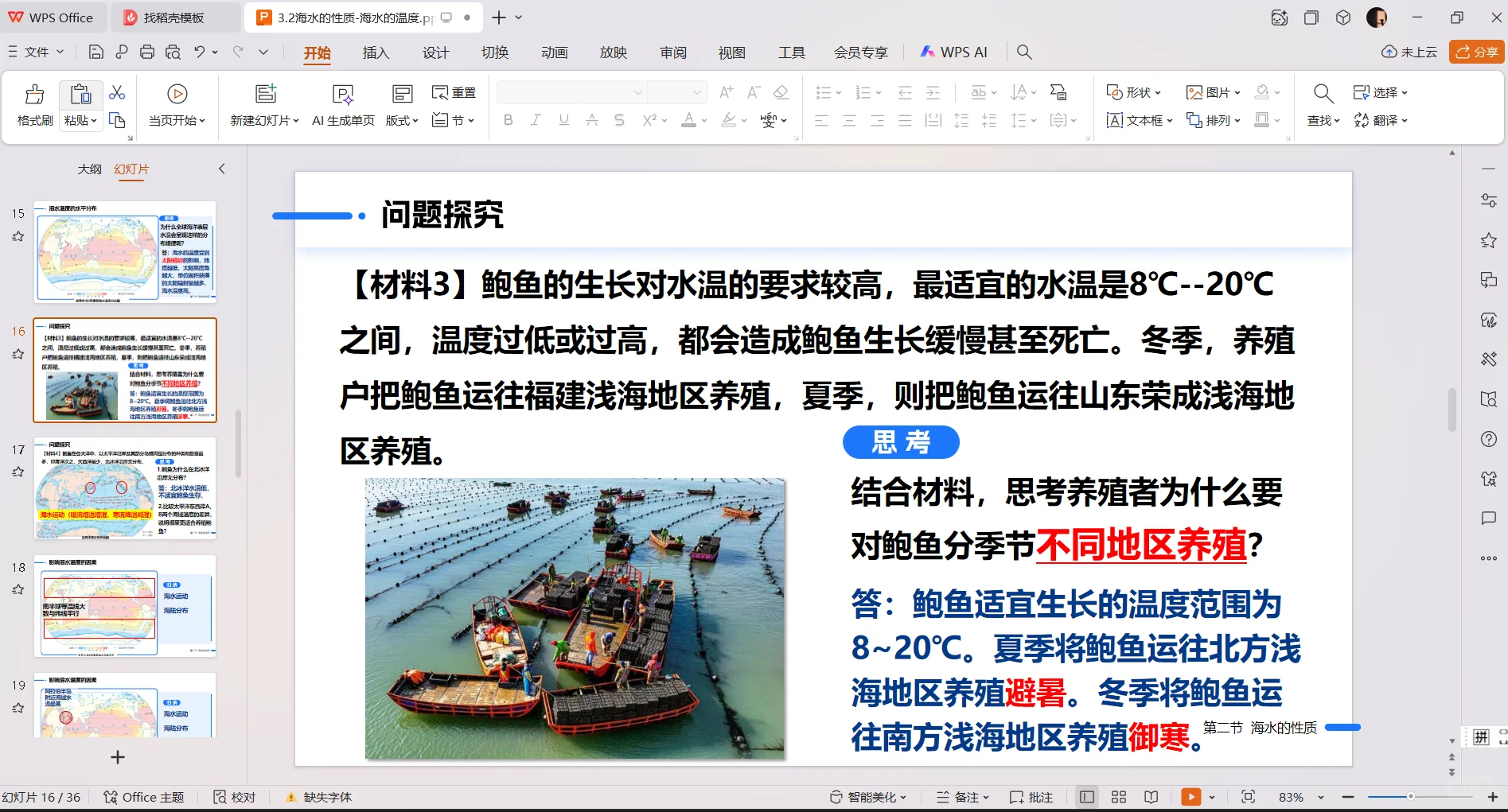The image size is (1508, 812).
Task: Open the font name combo box
Action: pyautogui.click(x=571, y=92)
